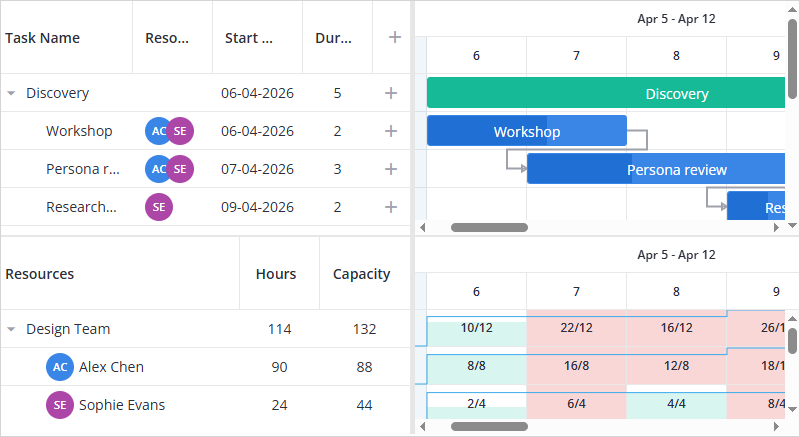Click the 6/4 Sophie Evans workload cell

point(577,403)
